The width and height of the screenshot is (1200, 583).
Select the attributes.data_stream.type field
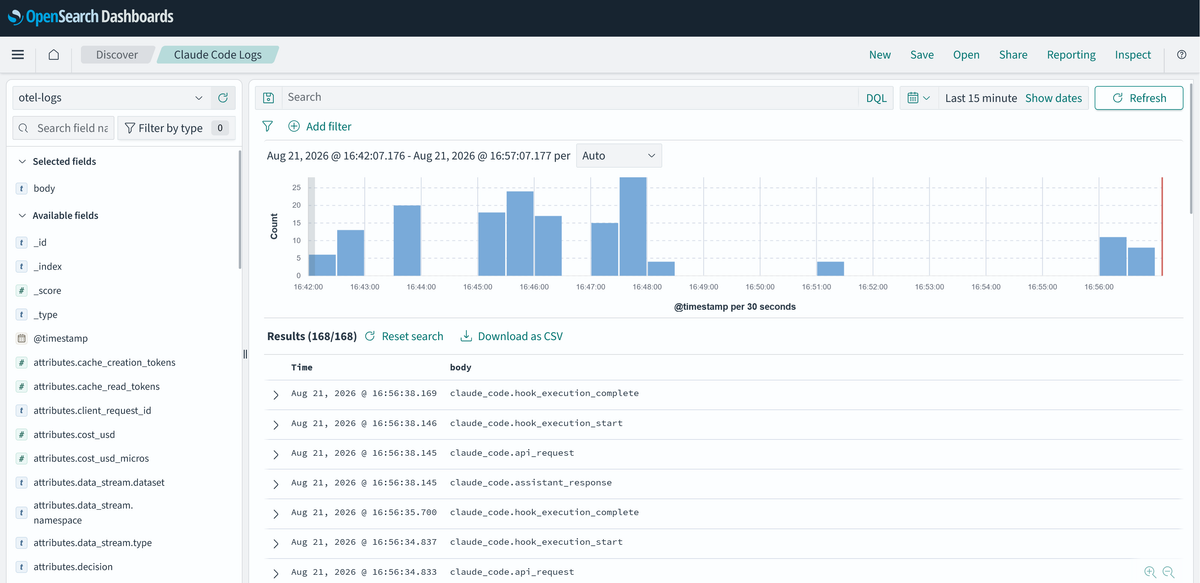pos(92,543)
